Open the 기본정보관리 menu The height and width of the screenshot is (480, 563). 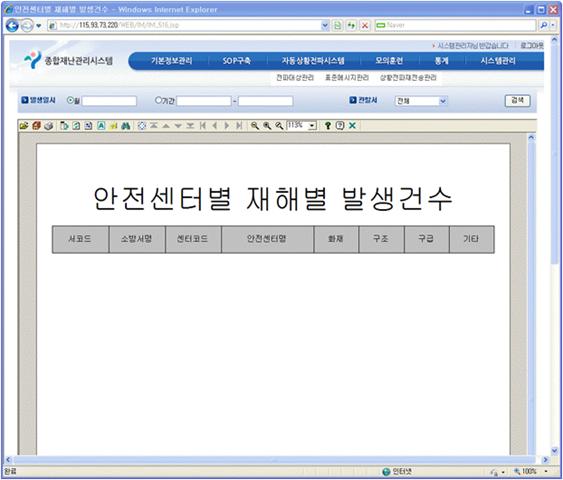172,61
